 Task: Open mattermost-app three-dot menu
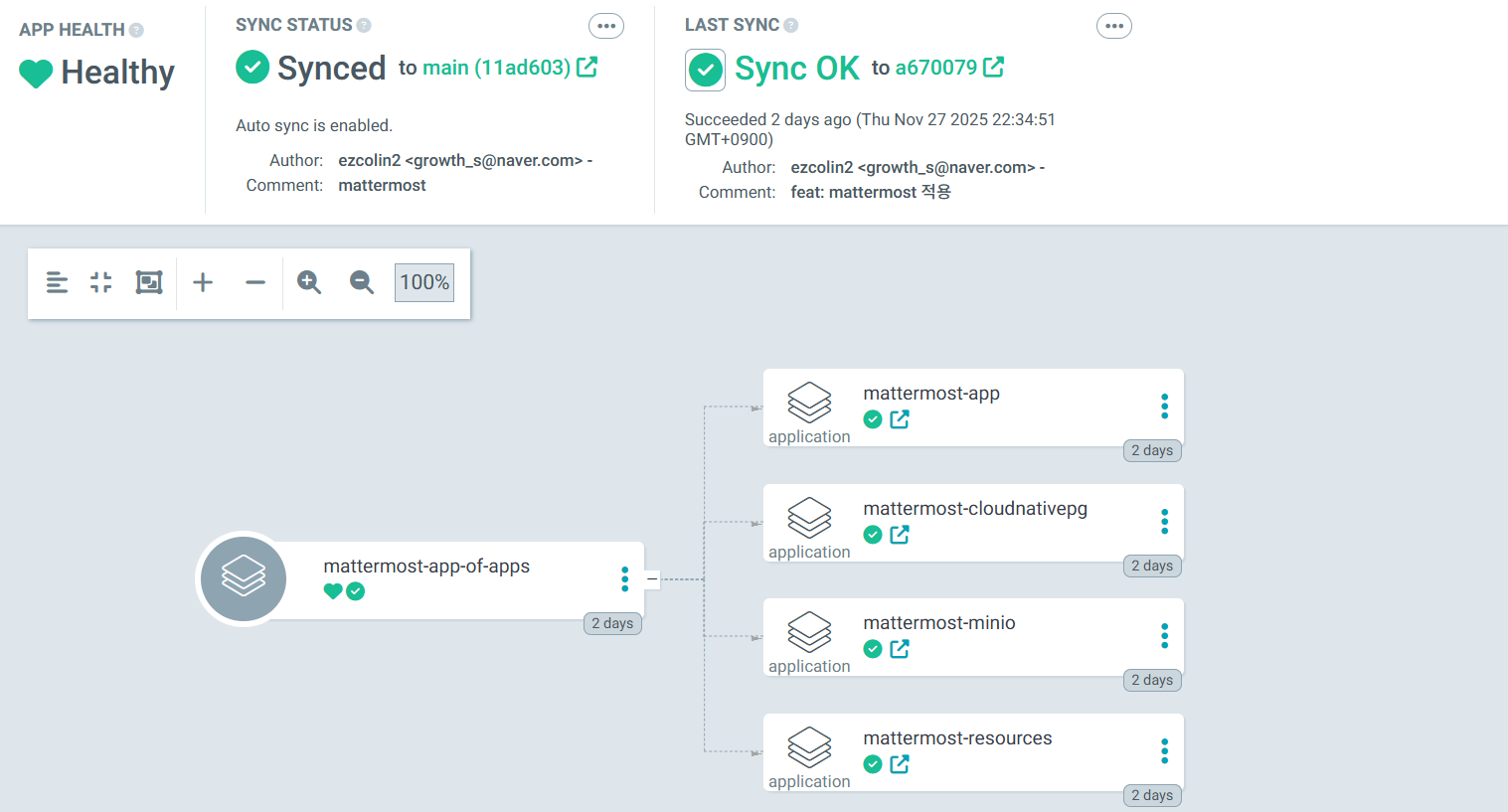1164,406
